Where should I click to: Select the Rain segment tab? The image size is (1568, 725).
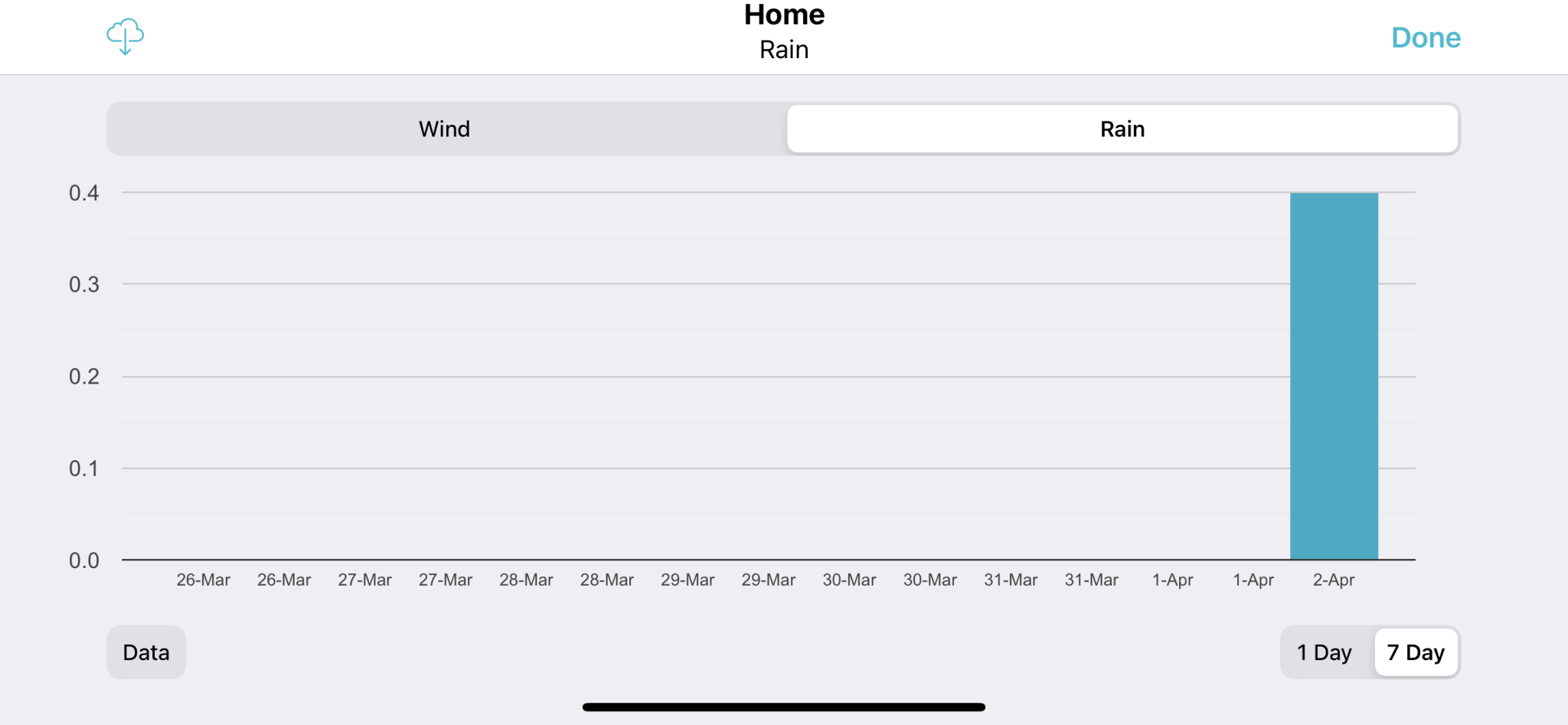pyautogui.click(x=1122, y=129)
